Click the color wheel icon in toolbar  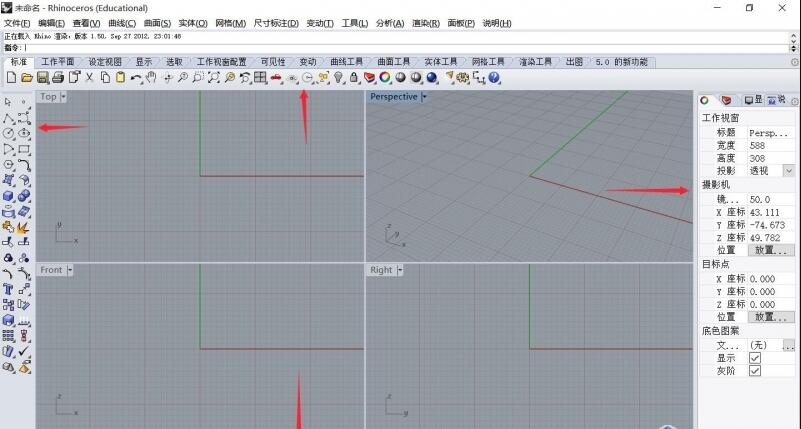384,77
